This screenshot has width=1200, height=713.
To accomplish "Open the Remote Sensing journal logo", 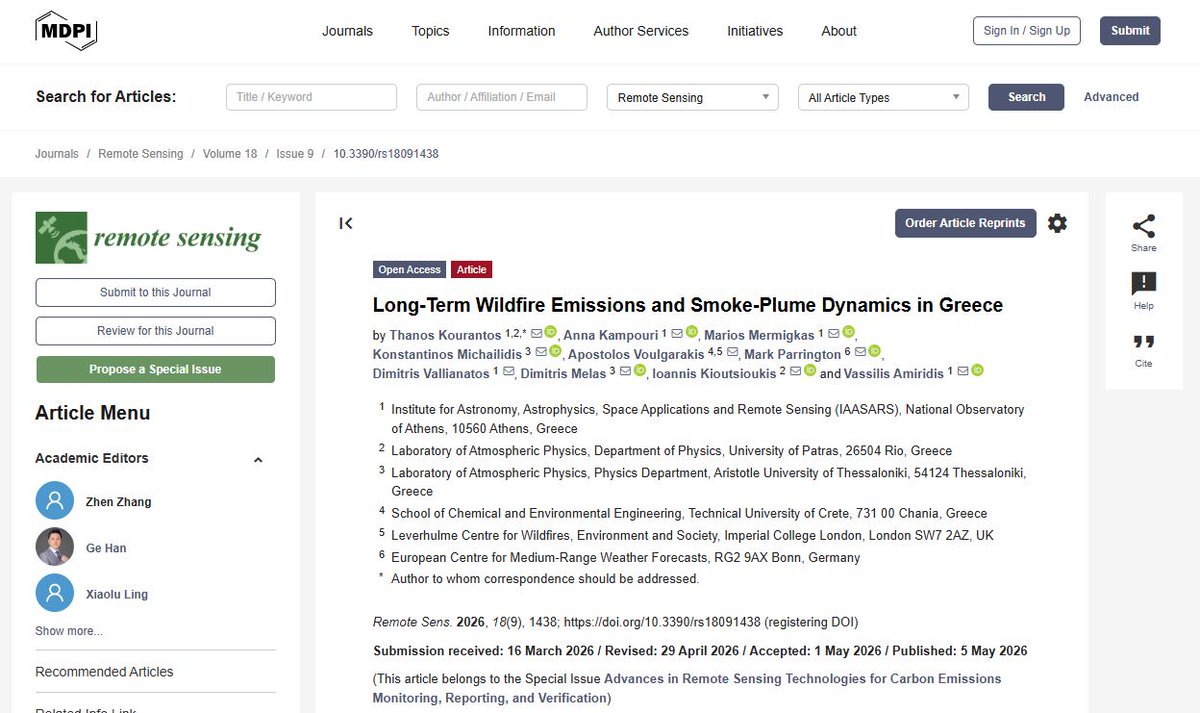I will click(x=148, y=237).
